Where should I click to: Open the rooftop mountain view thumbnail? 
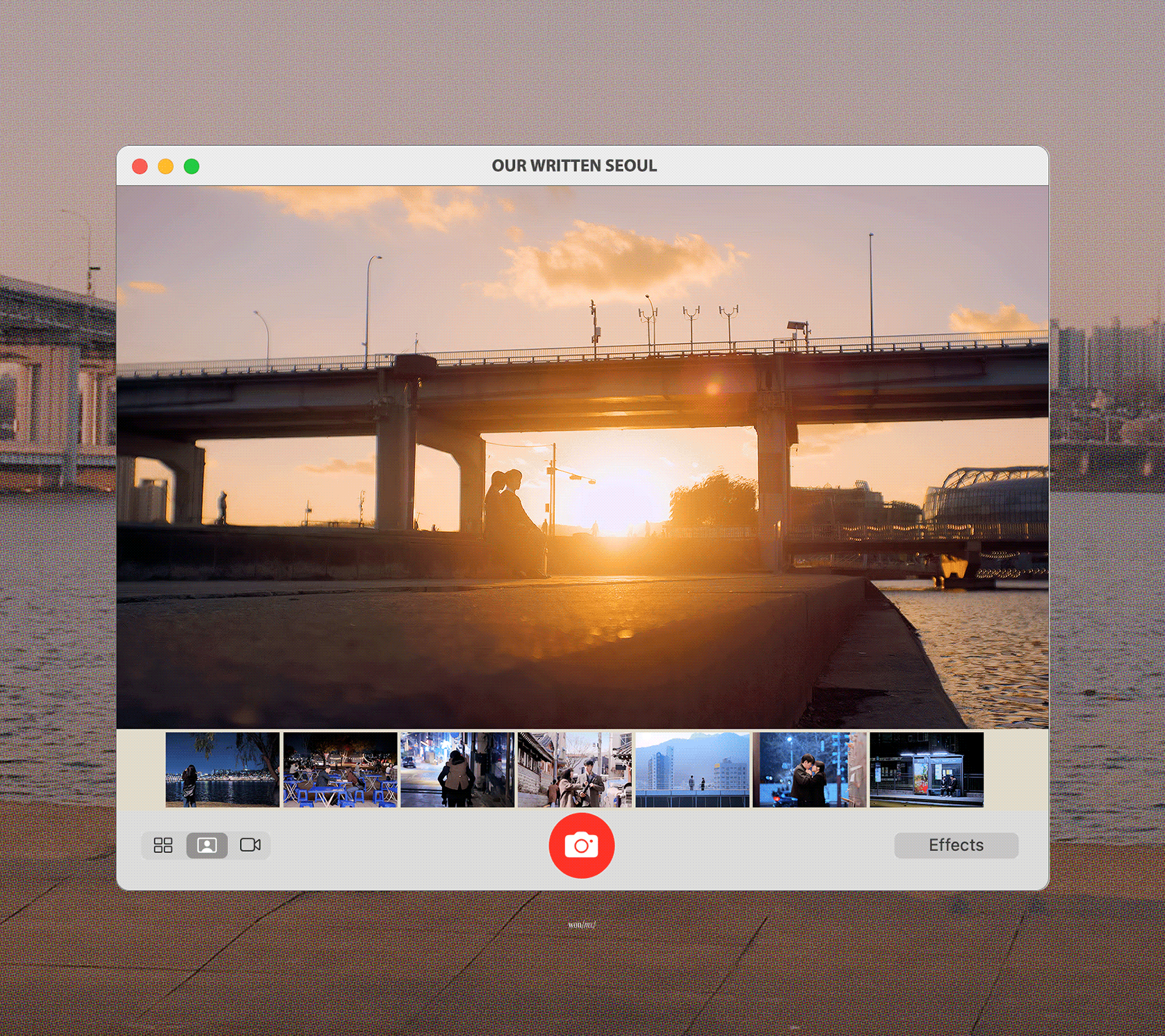692,769
